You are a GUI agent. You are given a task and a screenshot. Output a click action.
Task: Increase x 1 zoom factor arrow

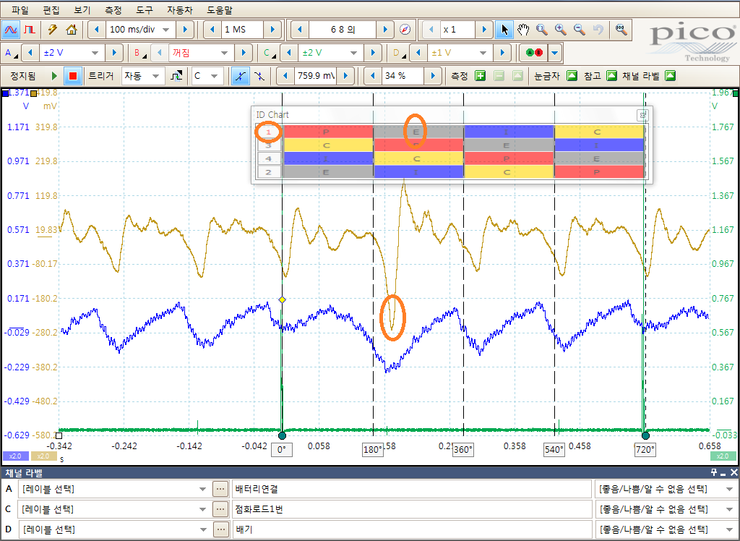click(484, 30)
